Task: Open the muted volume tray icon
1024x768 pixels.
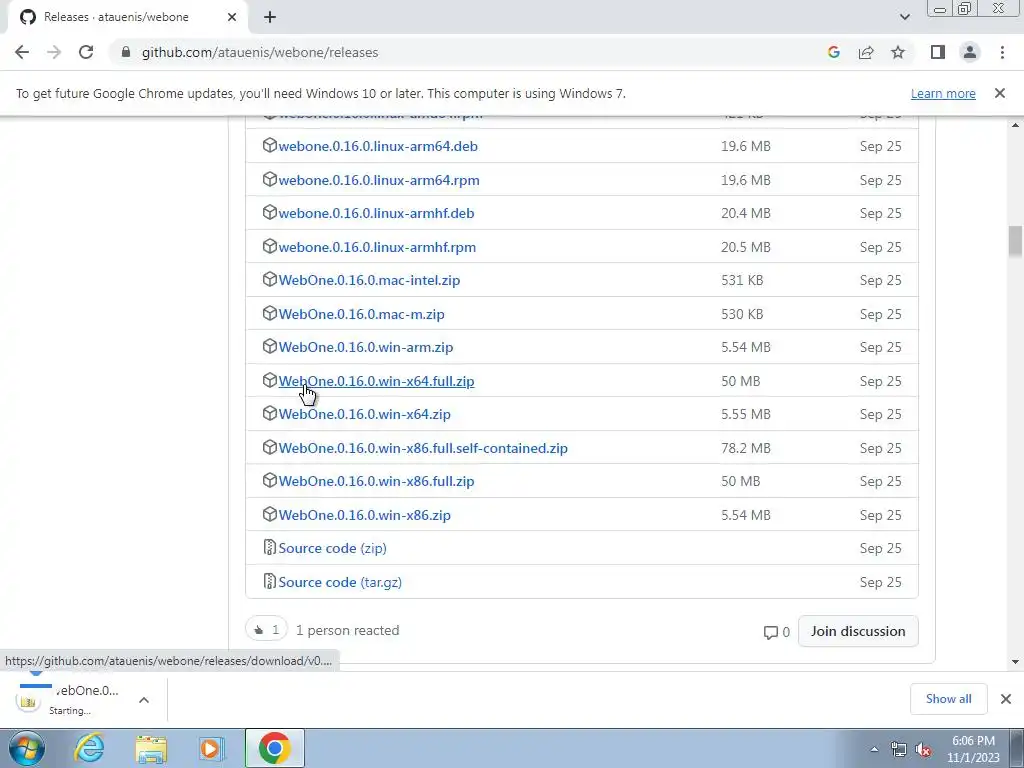Action: pyautogui.click(x=923, y=750)
